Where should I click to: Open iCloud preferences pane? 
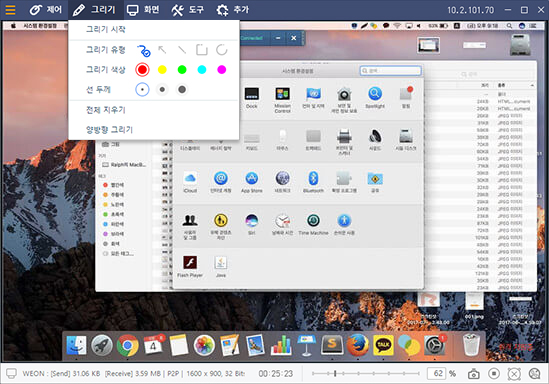(190, 182)
